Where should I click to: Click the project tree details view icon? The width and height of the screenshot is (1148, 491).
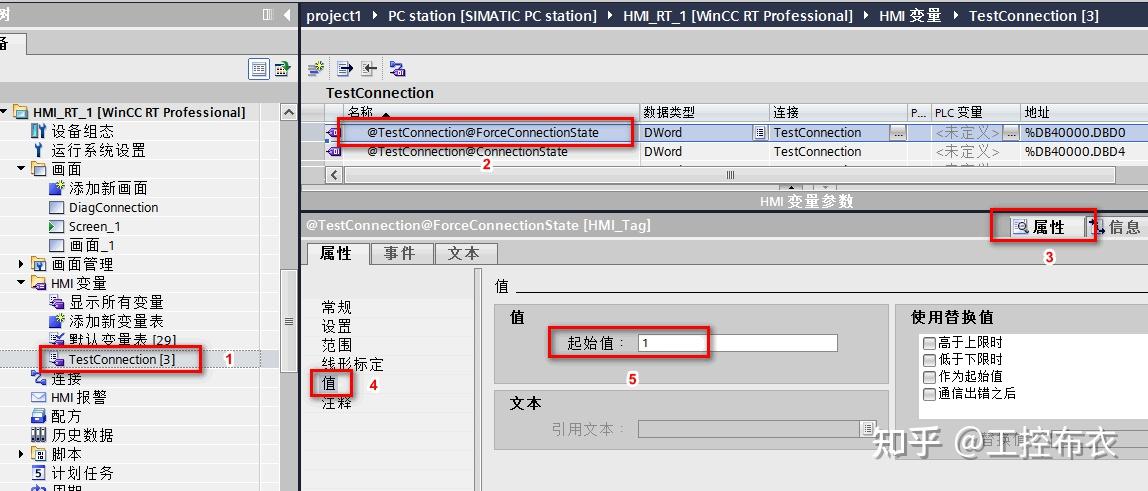click(x=258, y=70)
